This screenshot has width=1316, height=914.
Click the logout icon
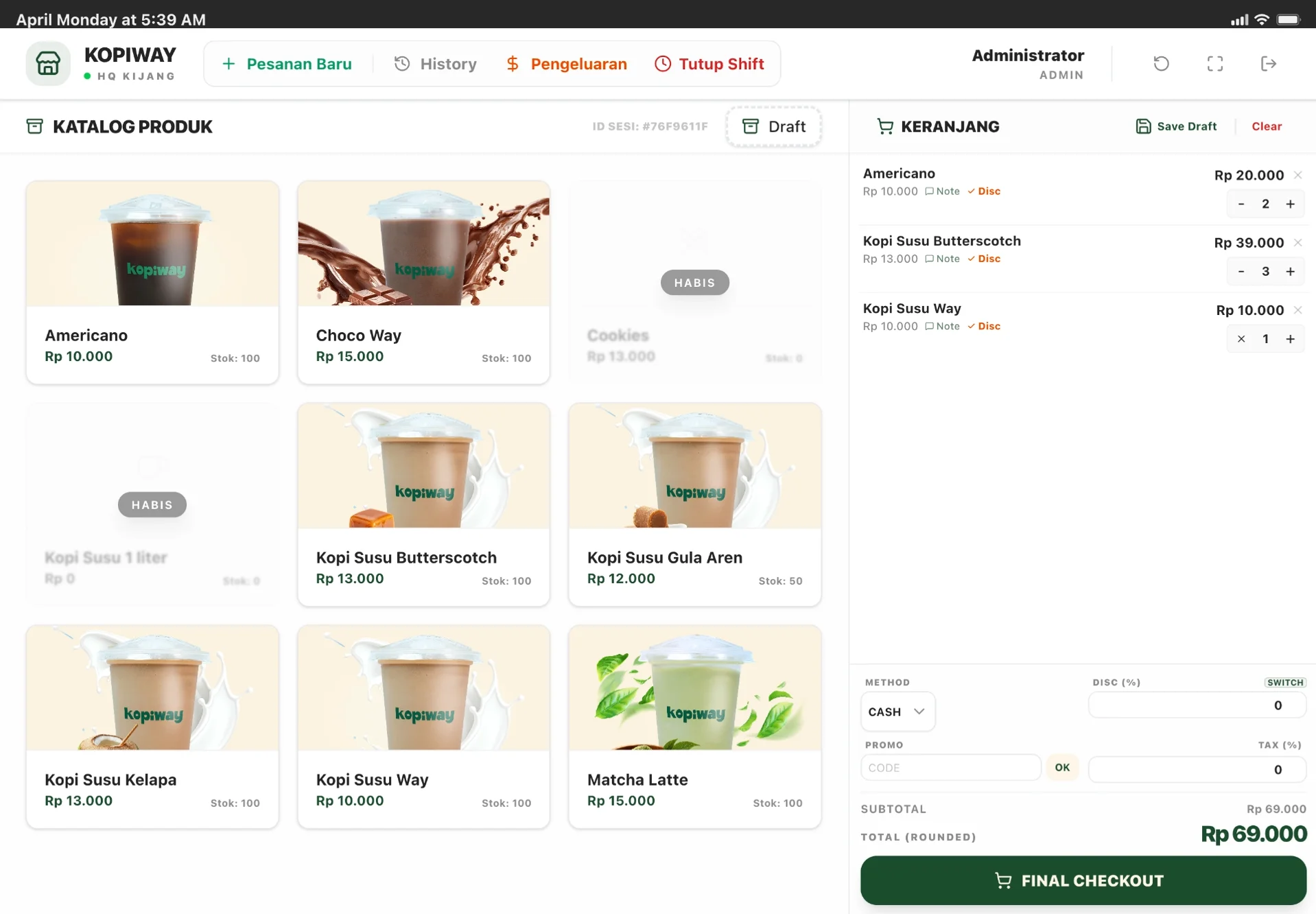coord(1268,64)
